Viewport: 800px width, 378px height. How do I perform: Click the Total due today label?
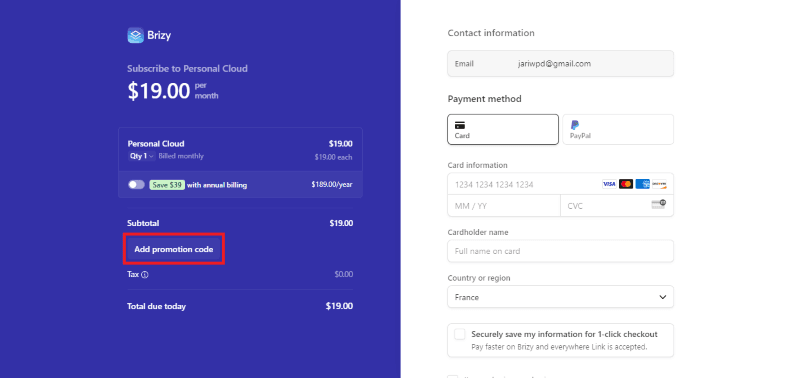point(156,307)
